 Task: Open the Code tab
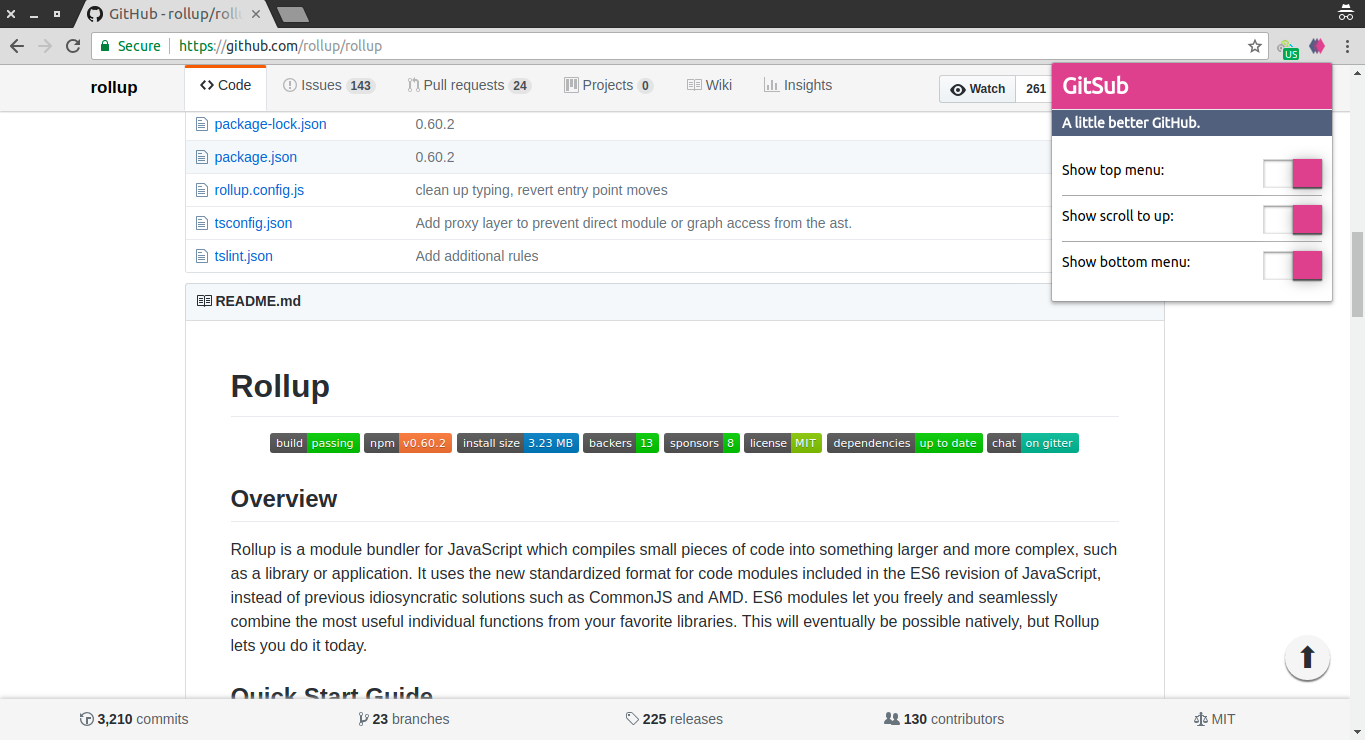tap(226, 86)
